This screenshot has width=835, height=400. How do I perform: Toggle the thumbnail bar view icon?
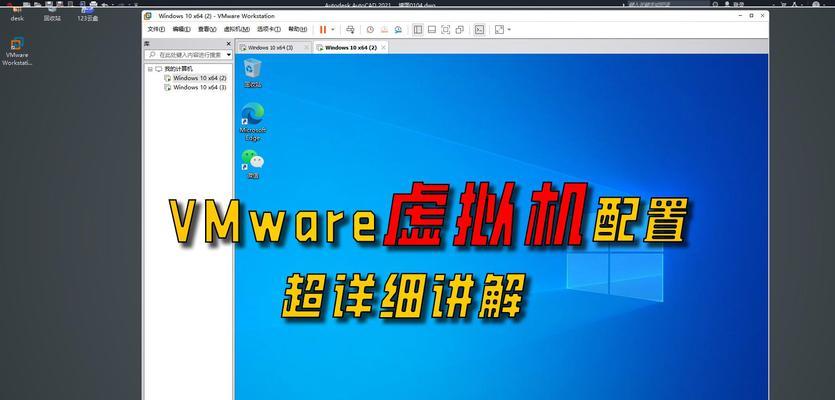pyautogui.click(x=432, y=30)
